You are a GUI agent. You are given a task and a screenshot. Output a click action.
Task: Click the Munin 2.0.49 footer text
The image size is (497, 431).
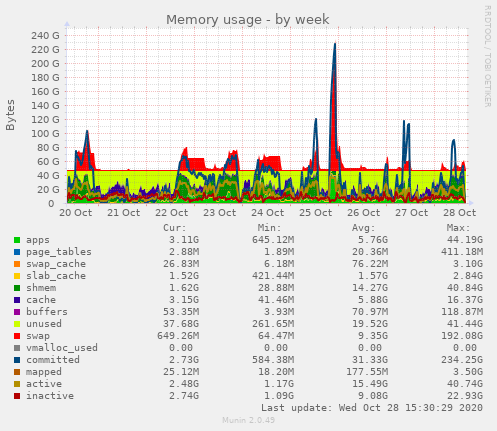coord(249,420)
